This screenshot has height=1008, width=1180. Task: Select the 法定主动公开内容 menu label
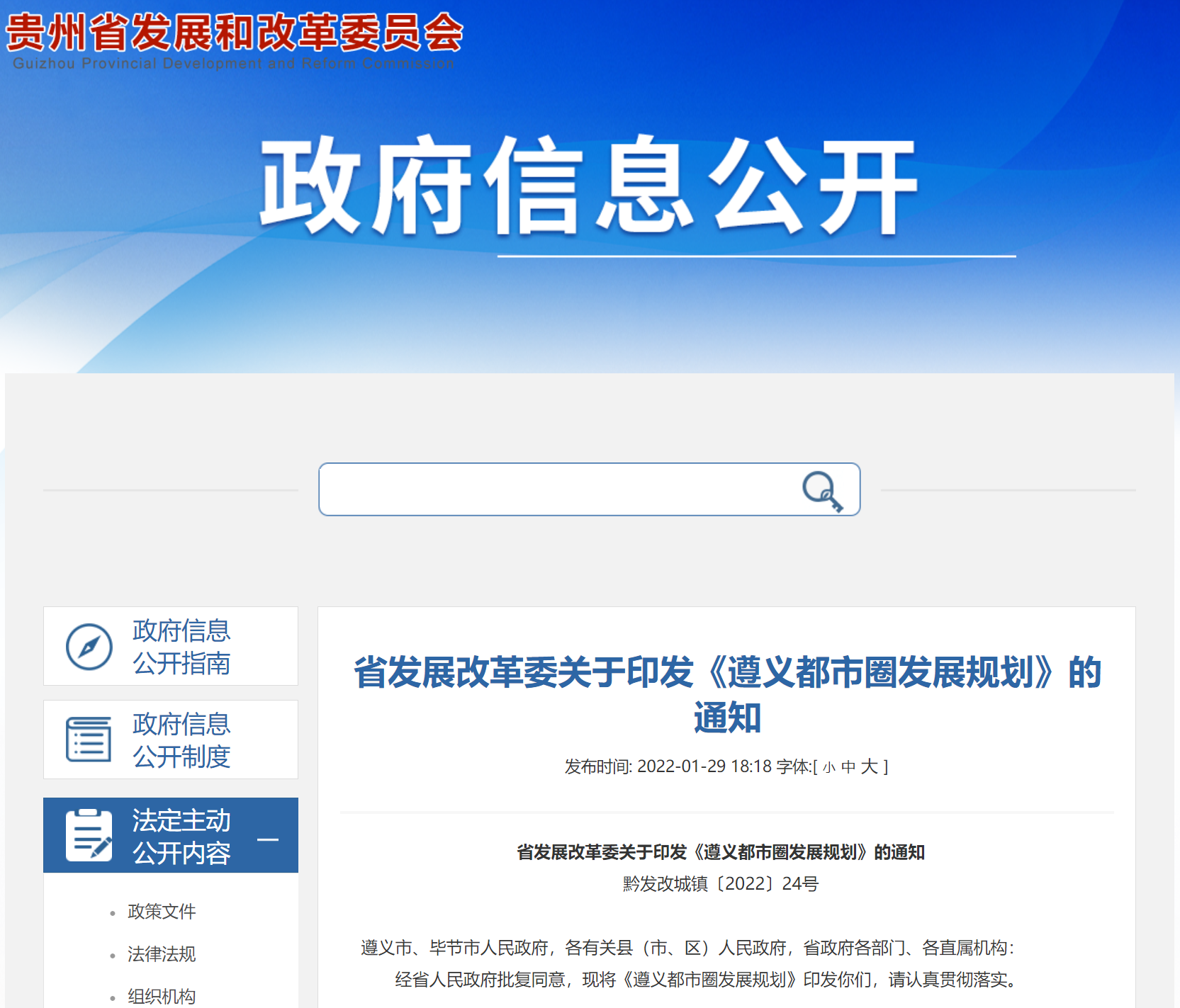[x=181, y=837]
